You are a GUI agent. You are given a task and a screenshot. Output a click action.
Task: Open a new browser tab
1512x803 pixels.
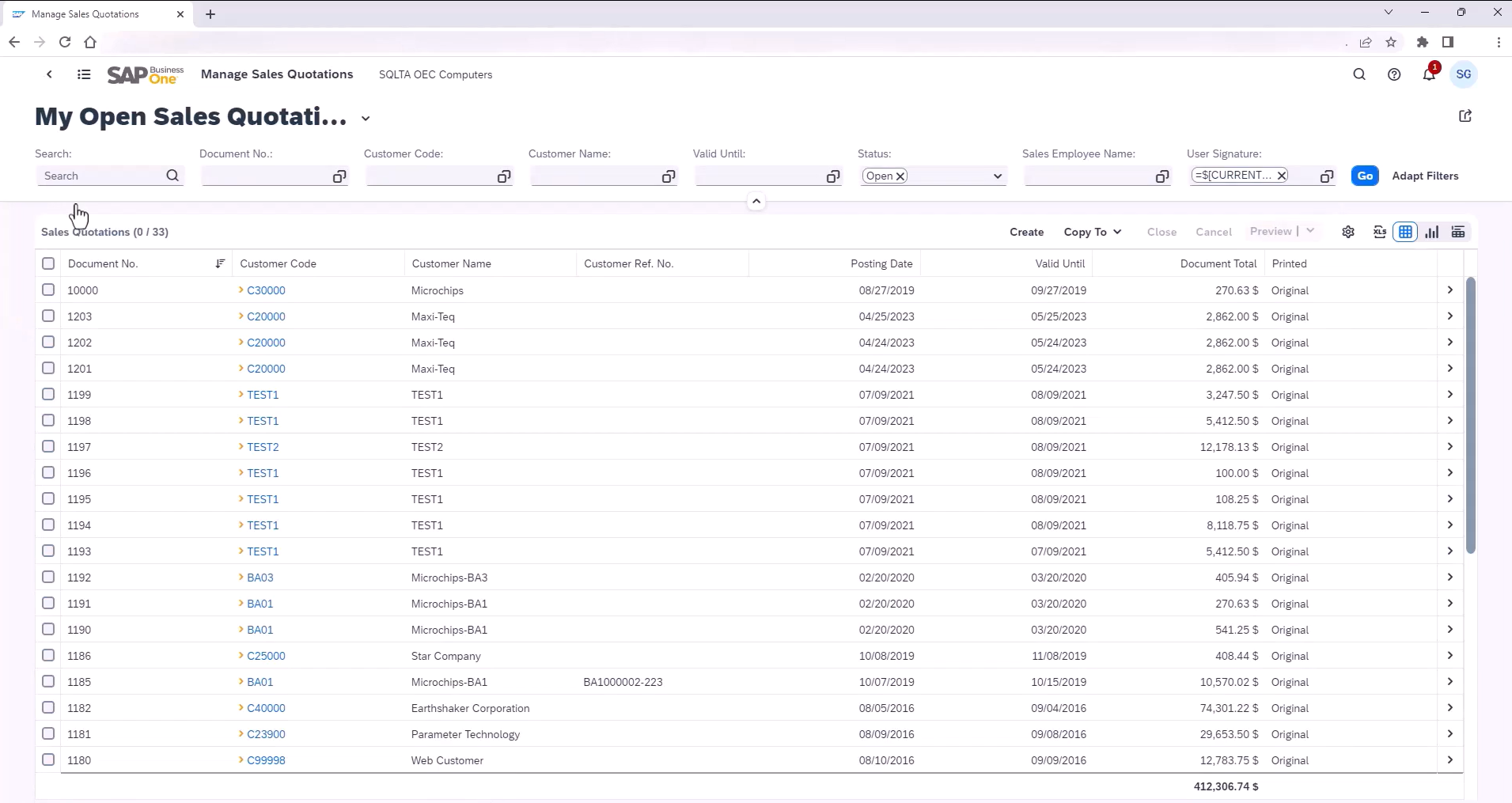coord(210,14)
